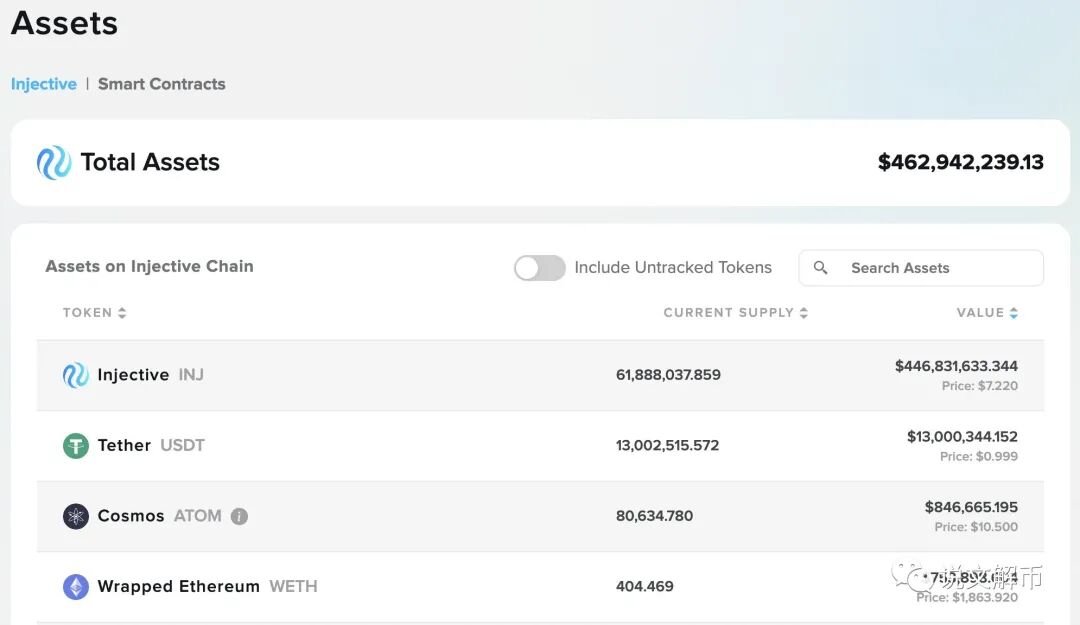Sort by the CURRENT SUPPLY column
The height and width of the screenshot is (625, 1080).
click(736, 313)
